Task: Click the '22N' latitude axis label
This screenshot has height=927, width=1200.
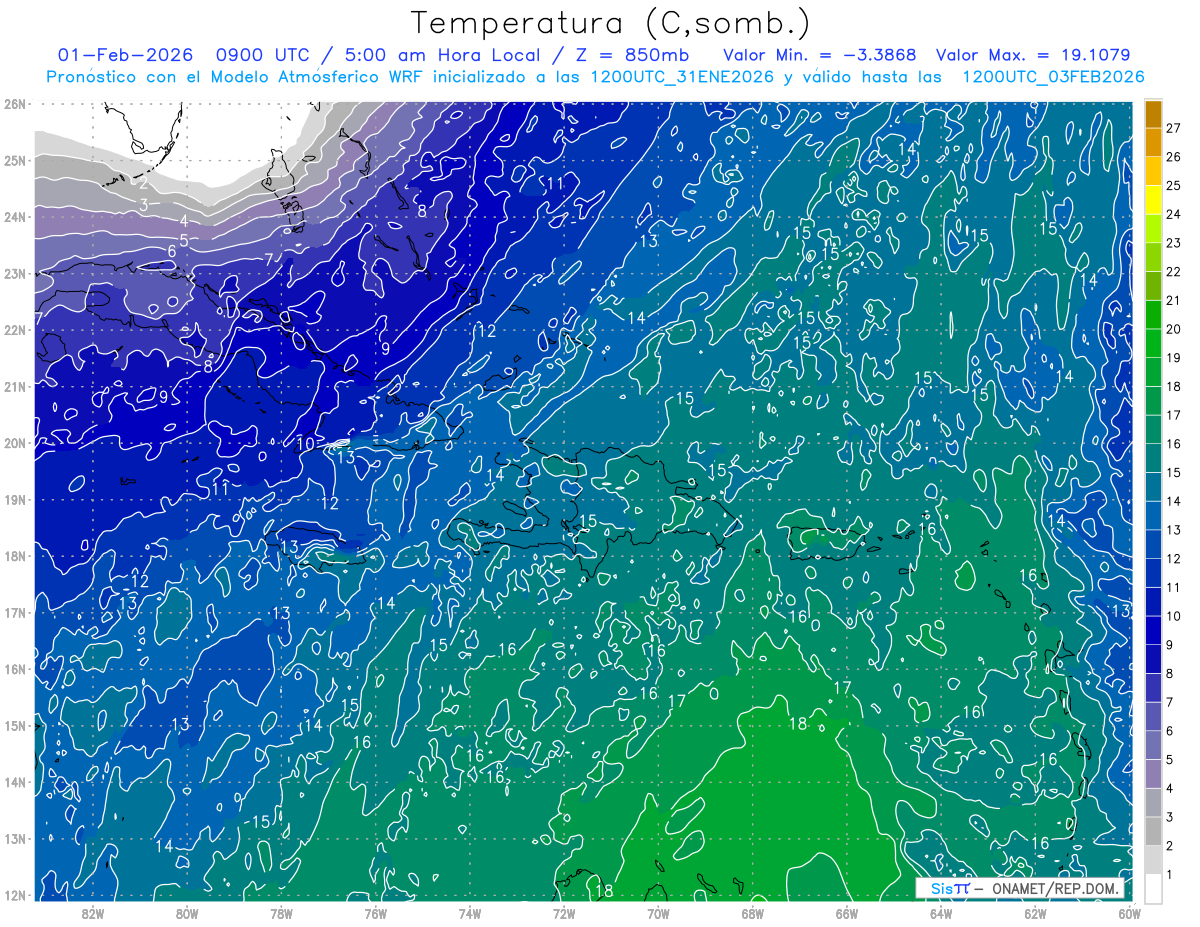Action: click(14, 329)
